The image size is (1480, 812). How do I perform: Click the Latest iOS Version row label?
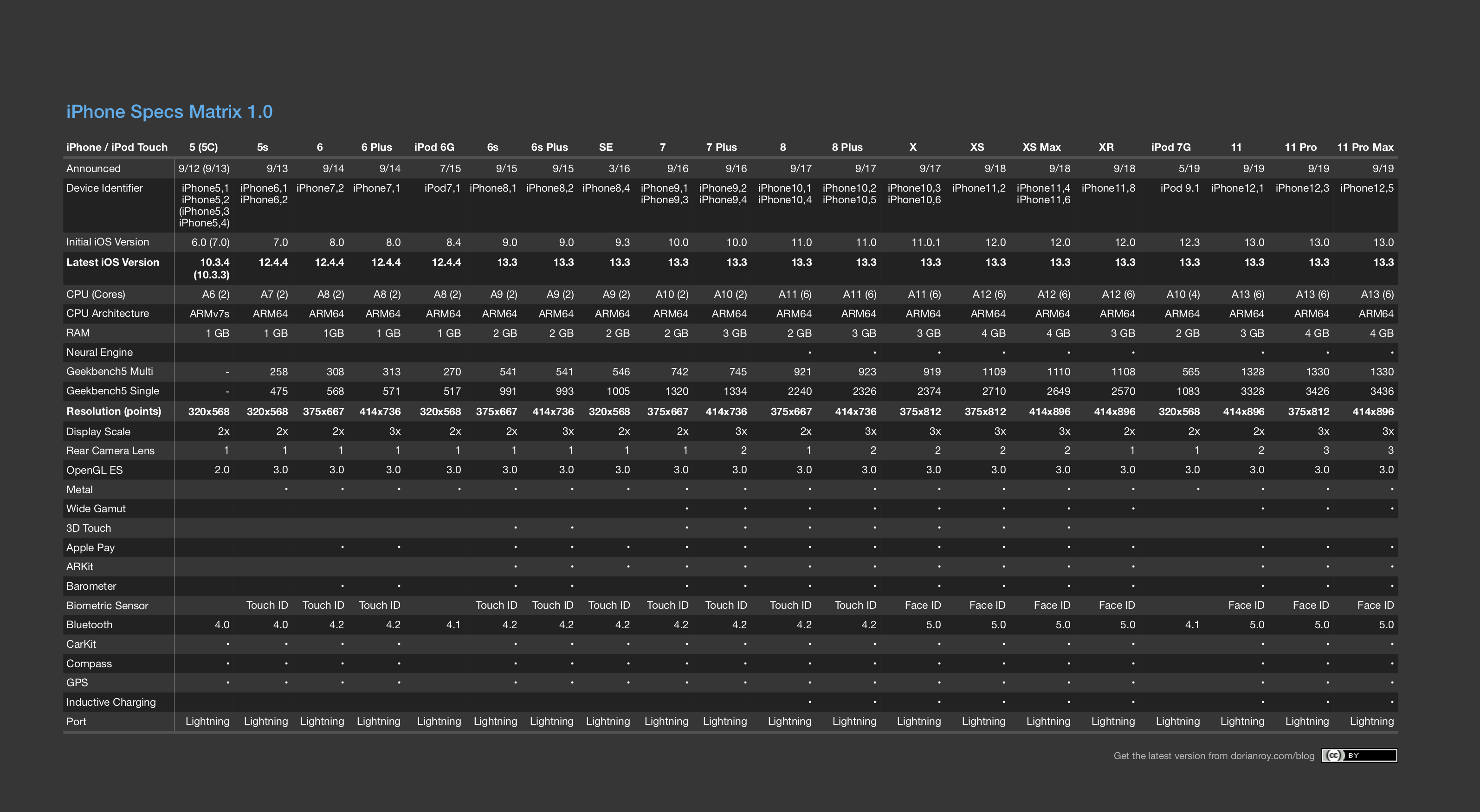113,263
